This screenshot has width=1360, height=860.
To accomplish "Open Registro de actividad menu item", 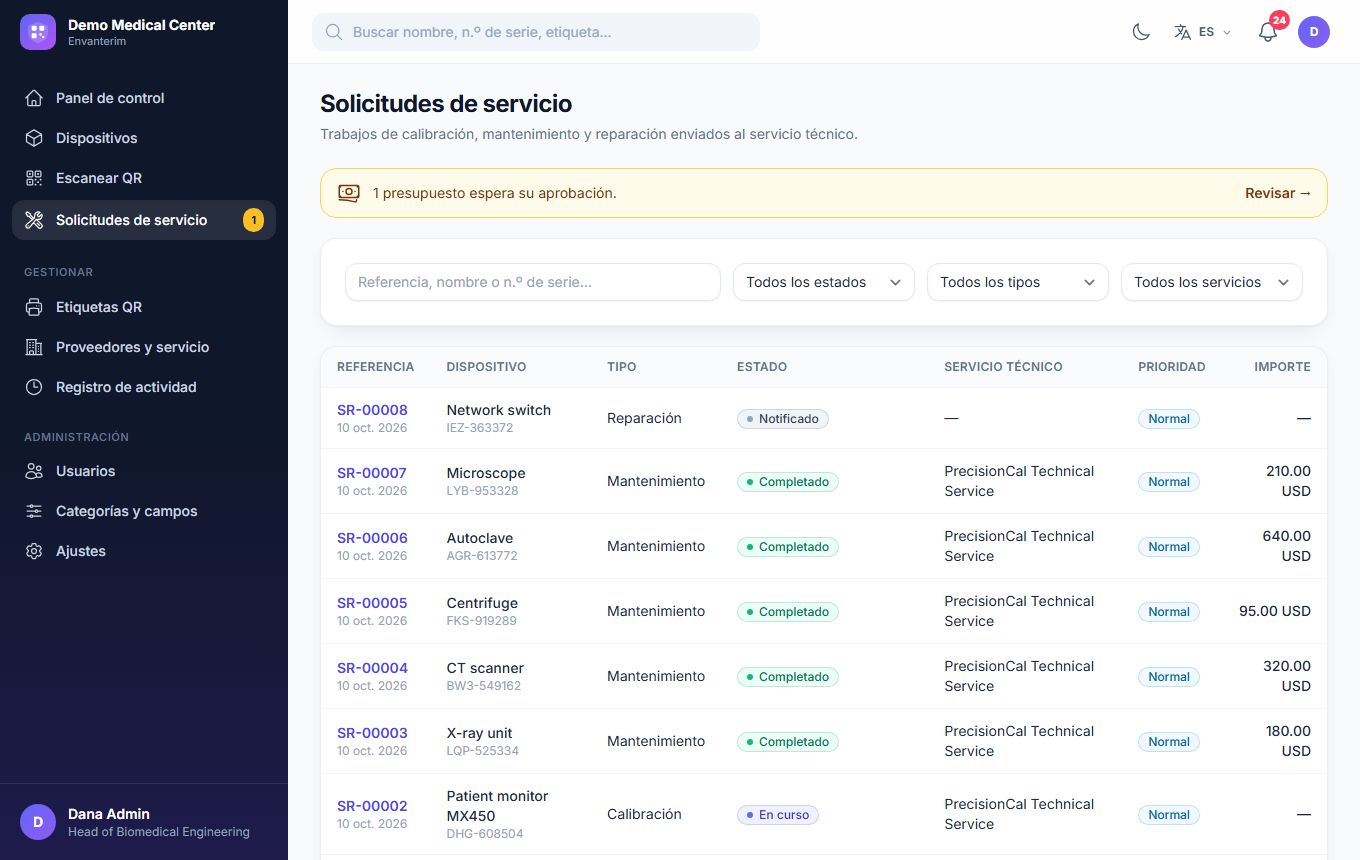I will click(144, 387).
